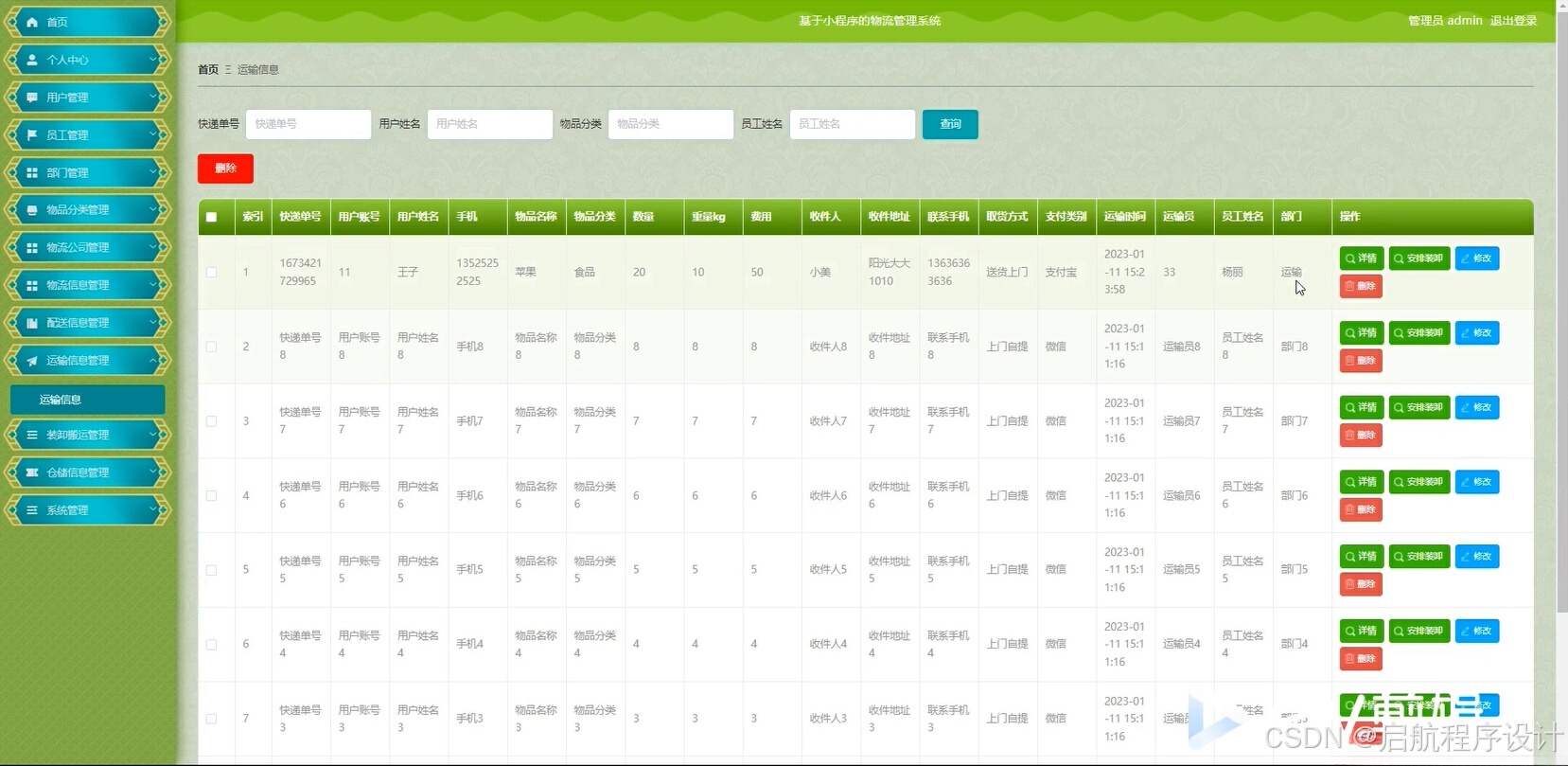
Task: Click the 用户姓名 search input field
Action: (x=490, y=124)
